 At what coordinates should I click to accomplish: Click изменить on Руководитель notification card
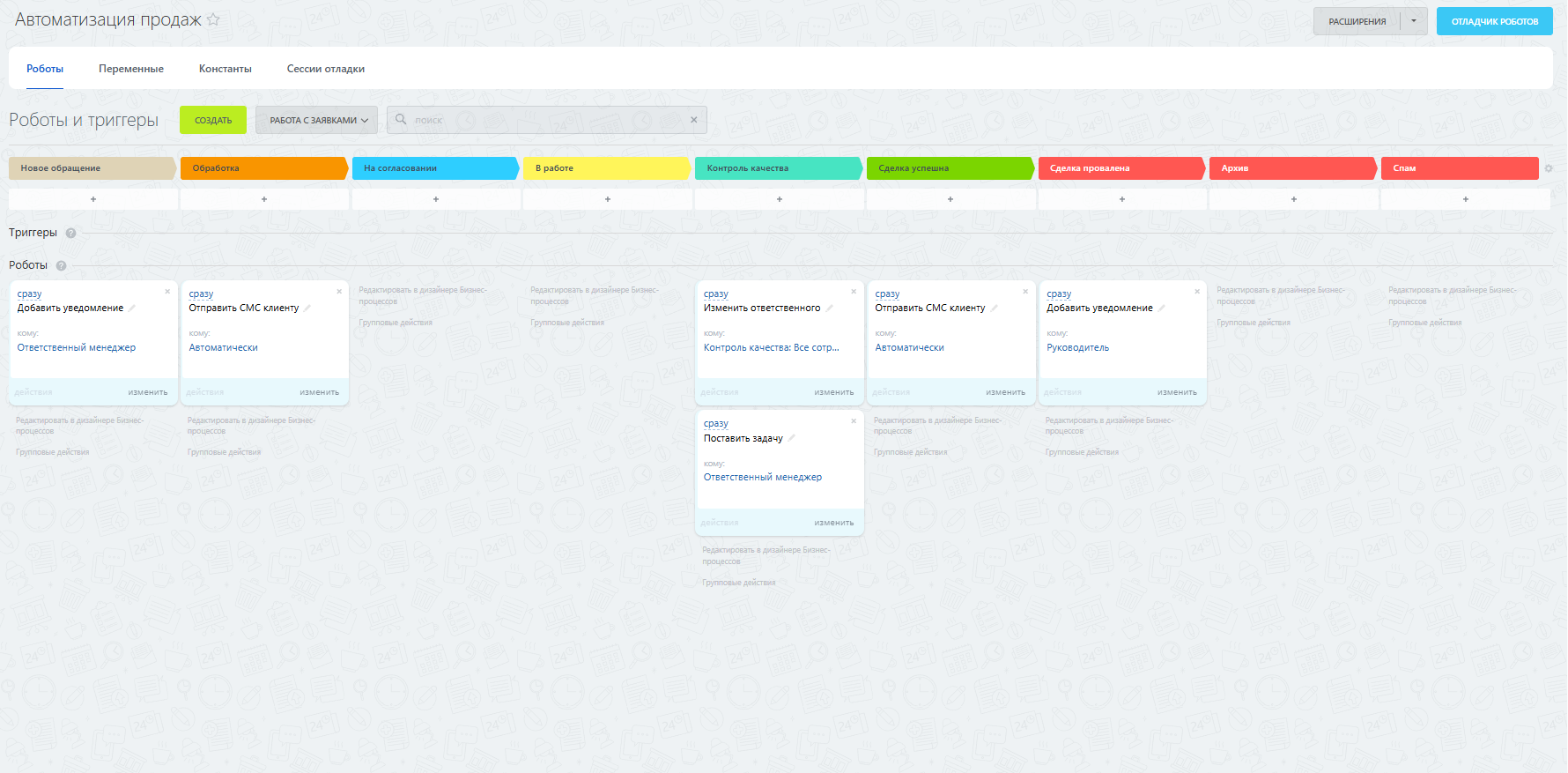coord(1177,392)
